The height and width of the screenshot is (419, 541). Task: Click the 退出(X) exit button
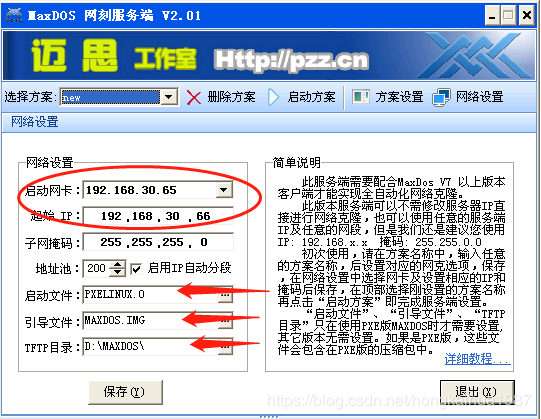pos(477,392)
